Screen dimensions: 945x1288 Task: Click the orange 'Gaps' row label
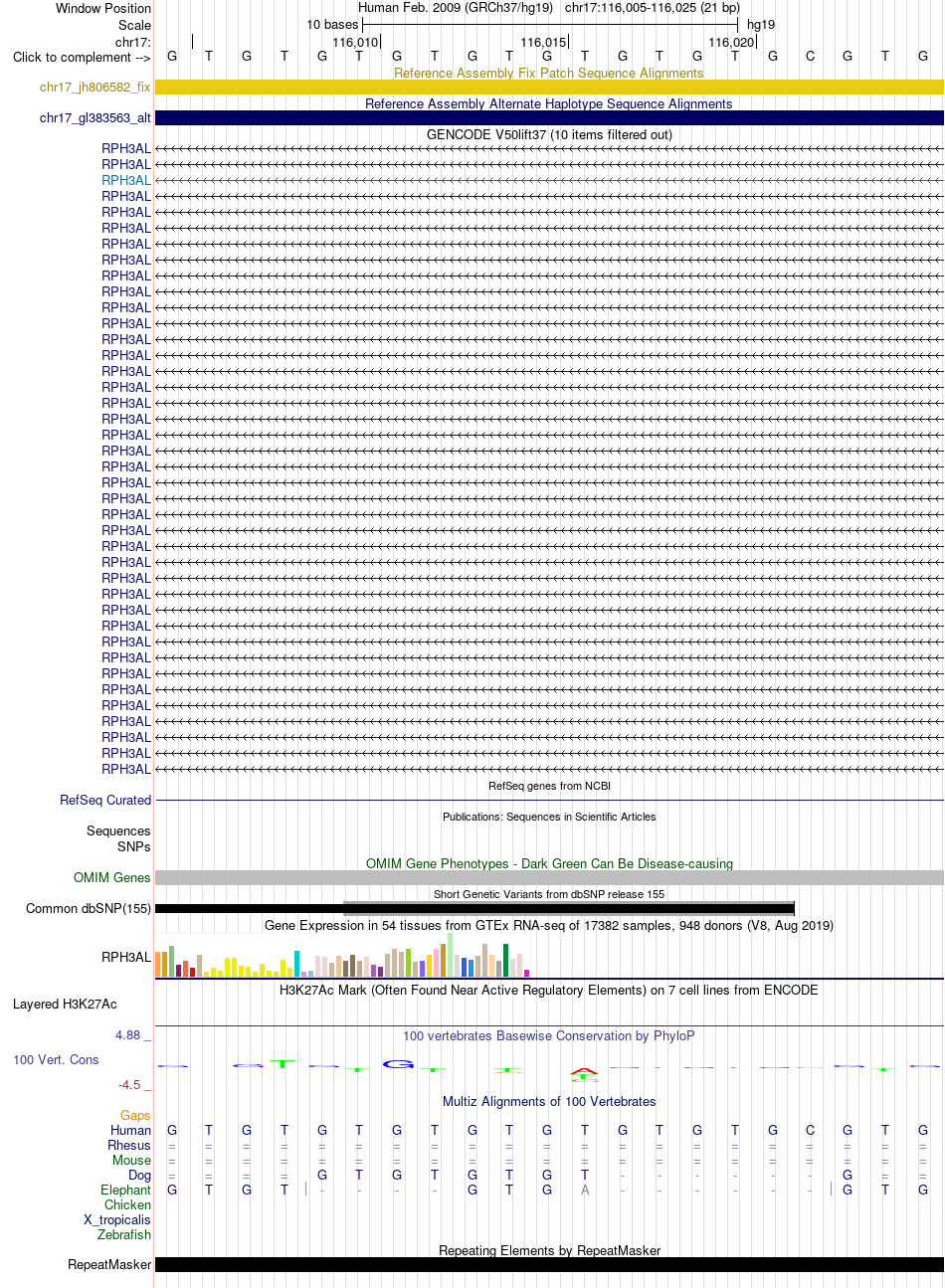point(136,1115)
